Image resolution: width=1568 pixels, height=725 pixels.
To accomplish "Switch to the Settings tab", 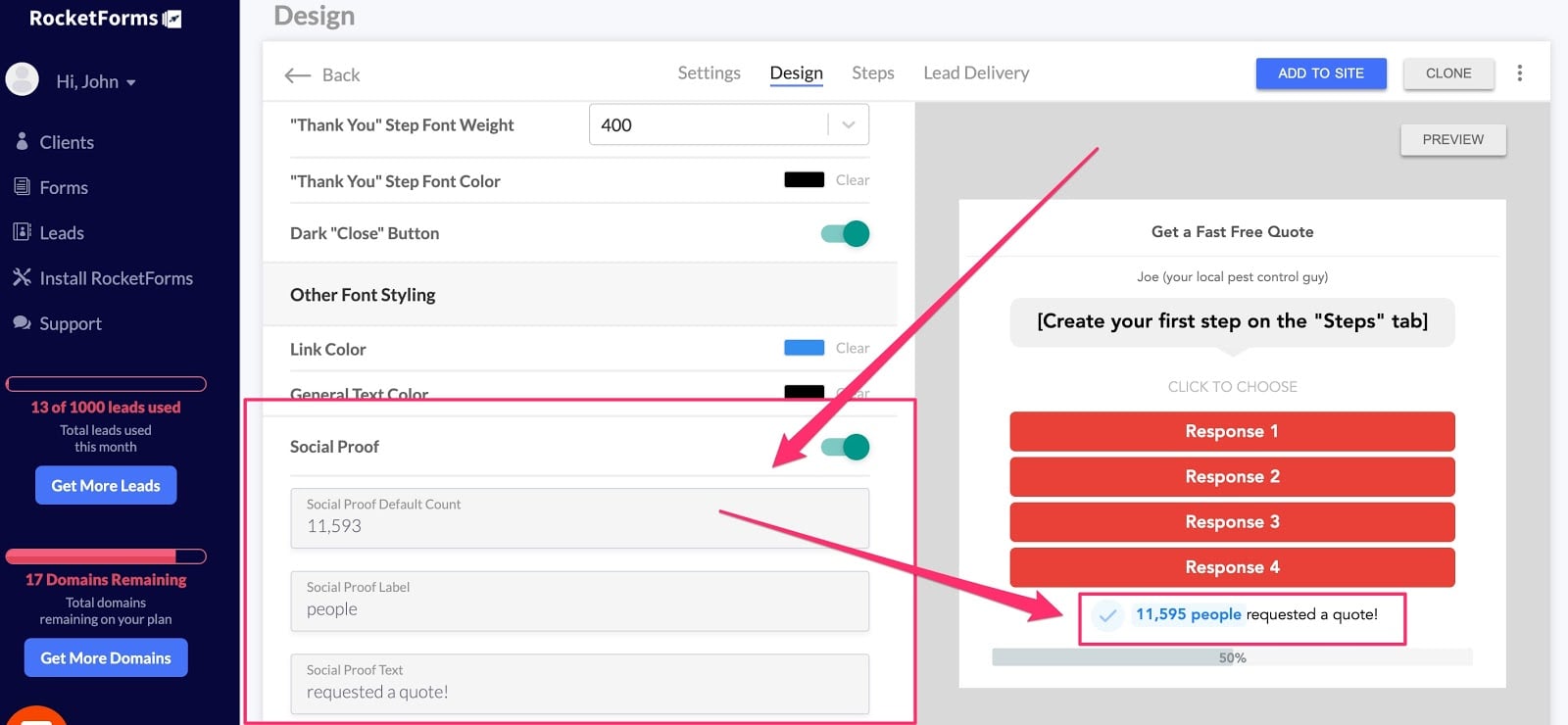I will [x=710, y=72].
